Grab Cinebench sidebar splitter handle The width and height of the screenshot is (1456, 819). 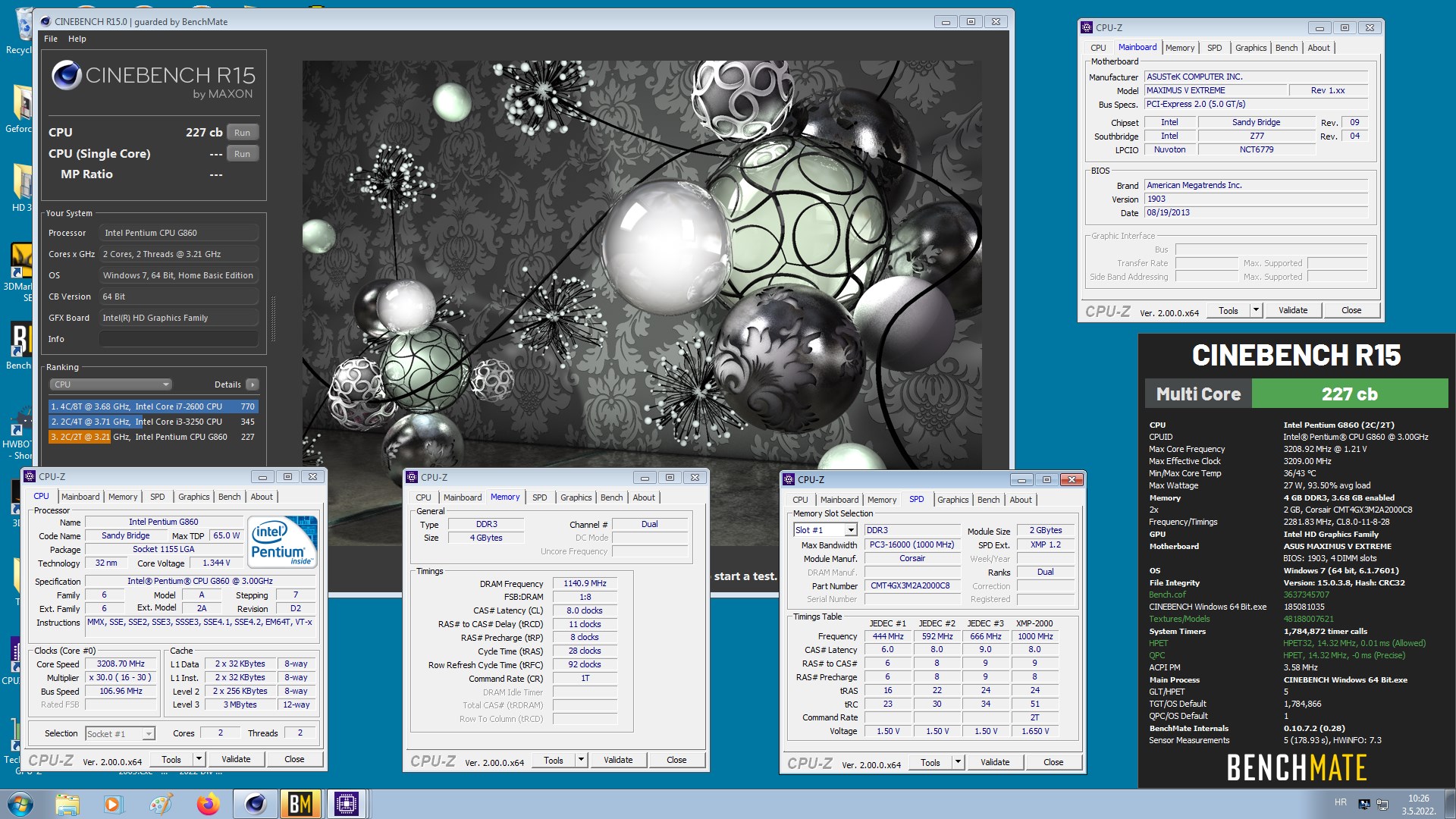(x=273, y=318)
